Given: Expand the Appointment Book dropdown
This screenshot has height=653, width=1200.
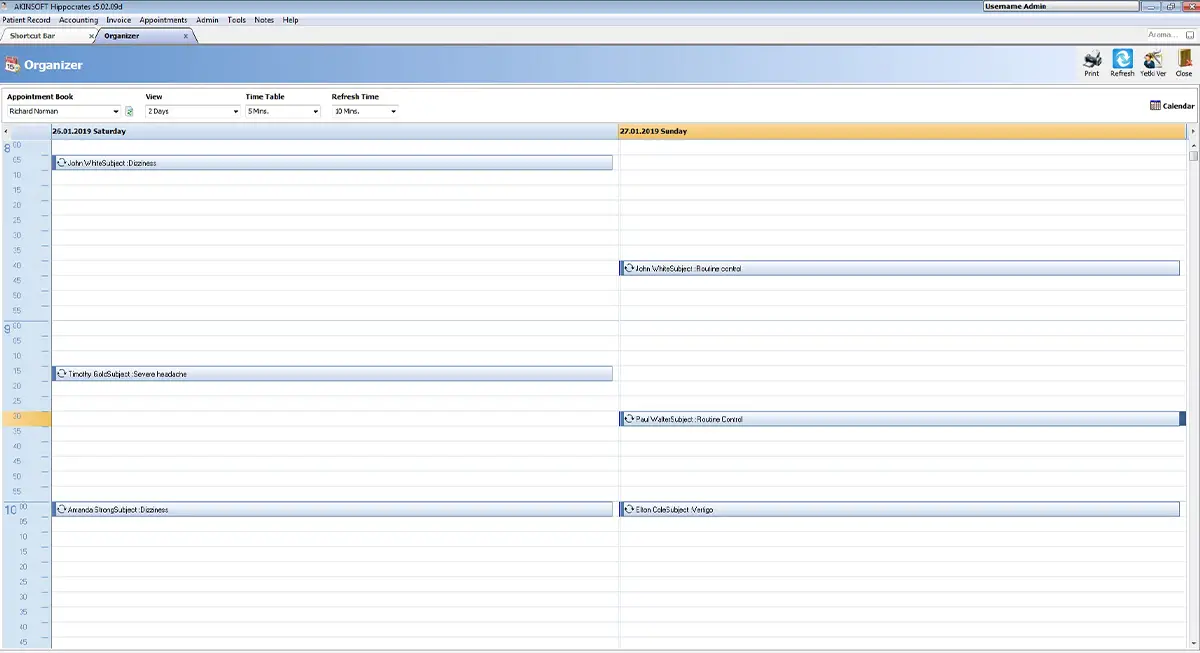Looking at the screenshot, I should pyautogui.click(x=116, y=111).
